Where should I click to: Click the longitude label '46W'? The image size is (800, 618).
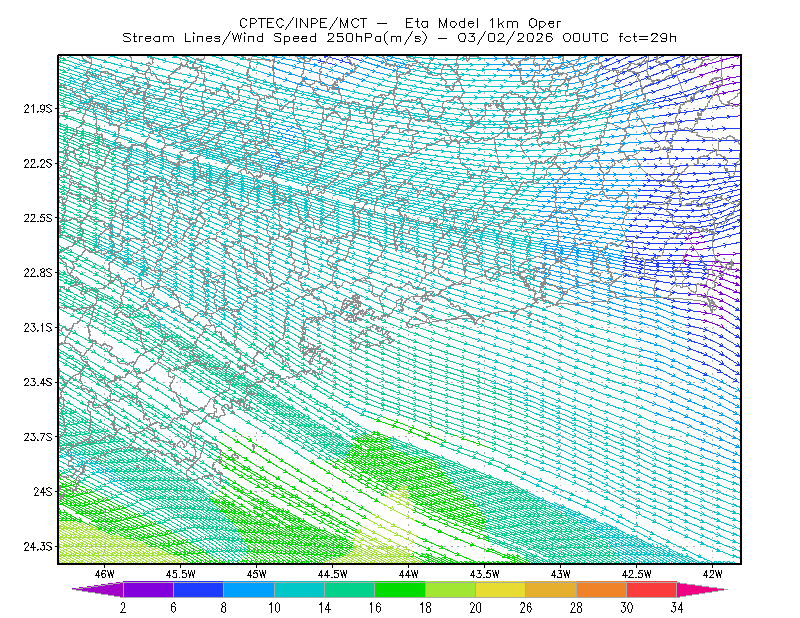pos(105,574)
